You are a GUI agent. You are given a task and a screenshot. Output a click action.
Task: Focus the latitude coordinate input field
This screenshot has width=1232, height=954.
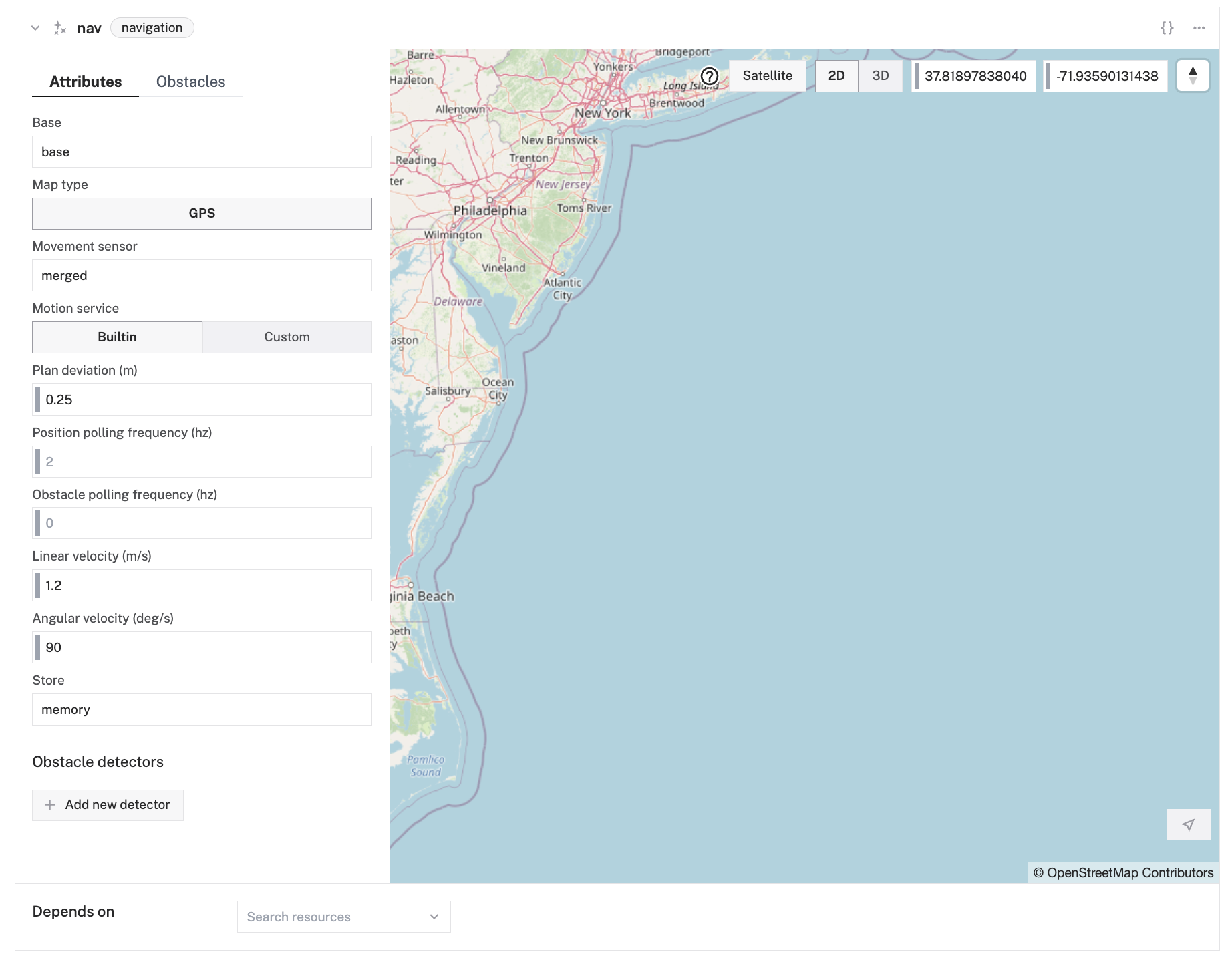pos(975,76)
